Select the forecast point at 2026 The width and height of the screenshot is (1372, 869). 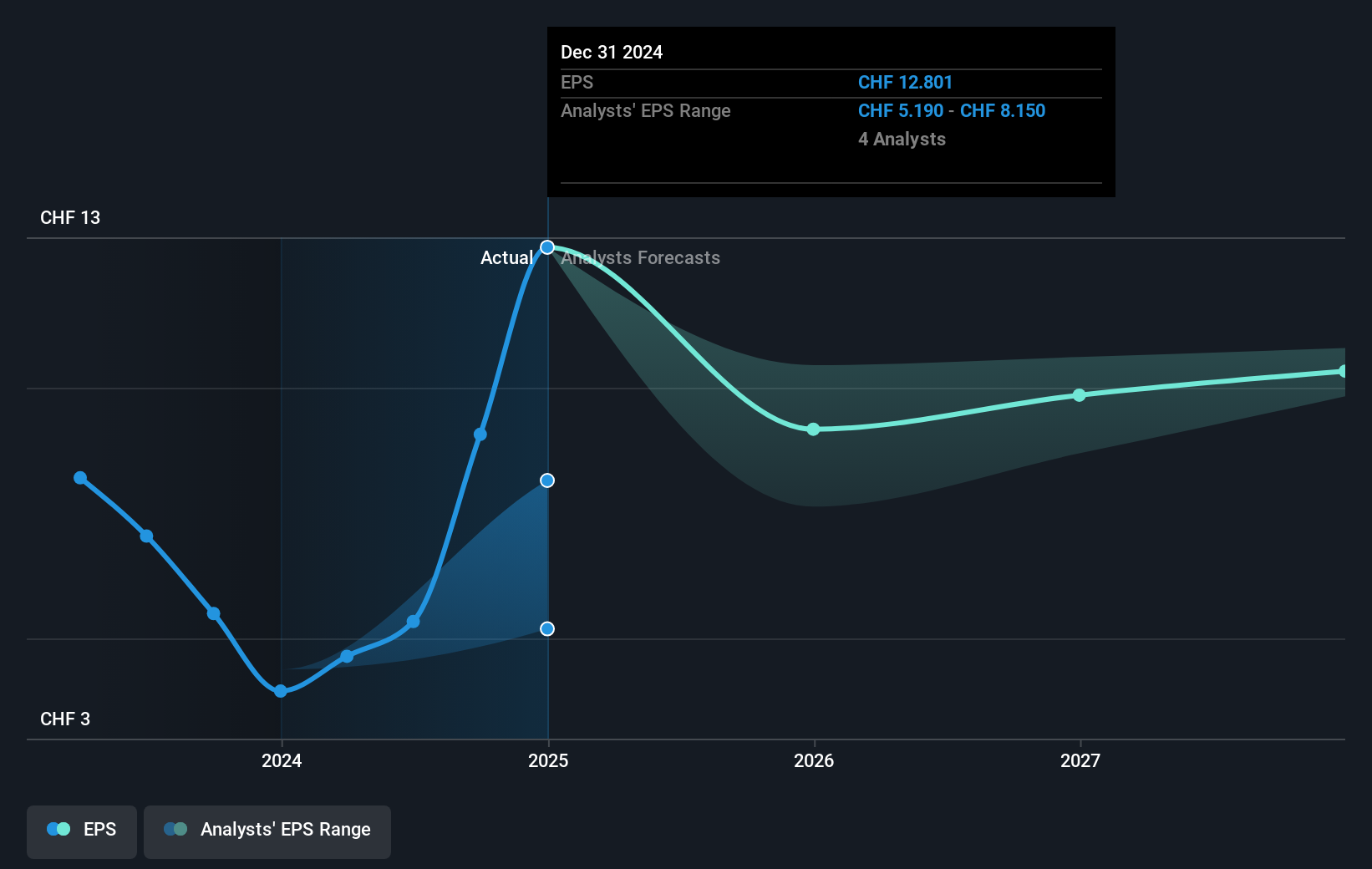pyautogui.click(x=813, y=429)
